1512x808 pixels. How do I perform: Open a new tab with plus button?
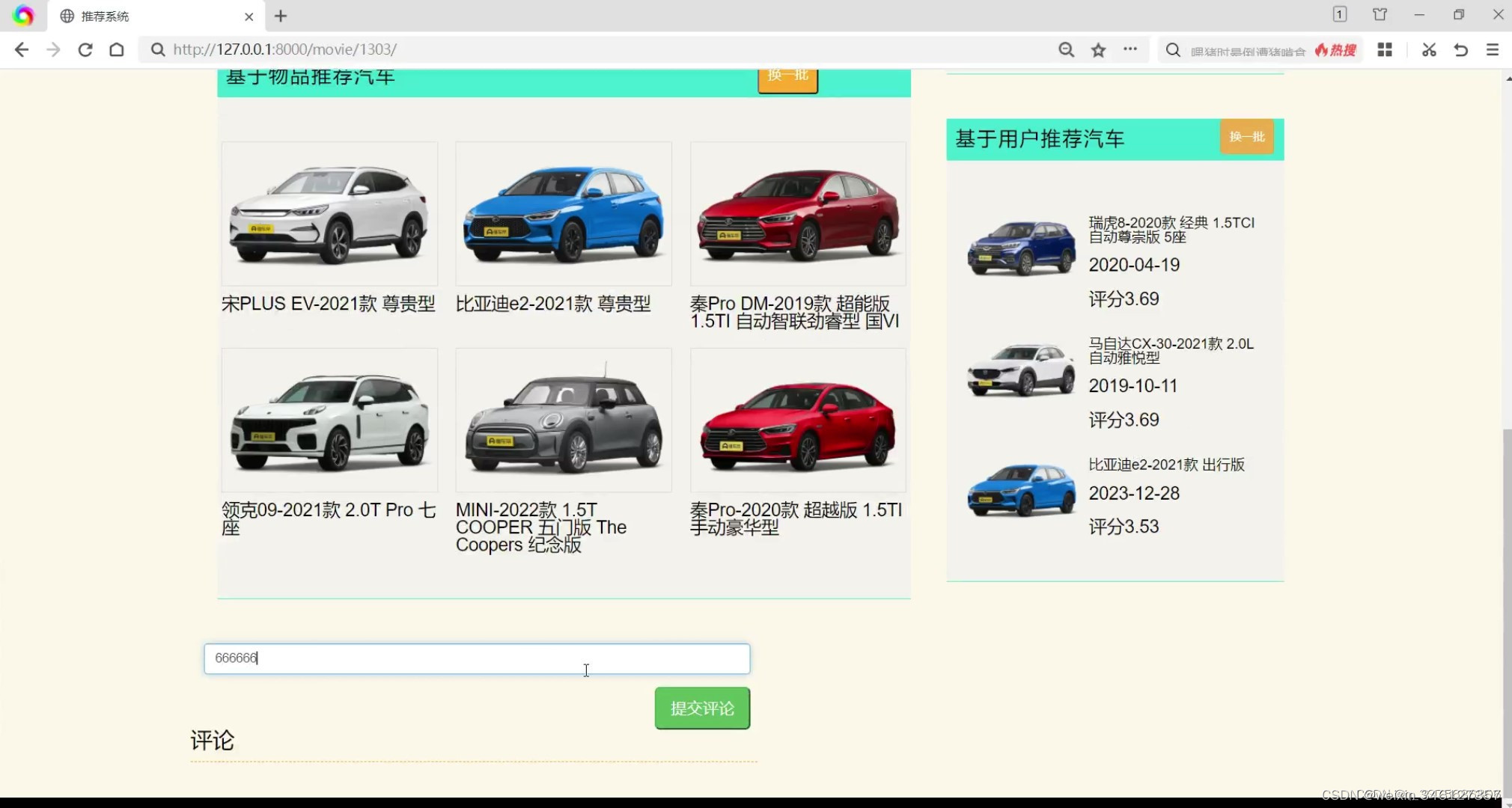pyautogui.click(x=281, y=16)
